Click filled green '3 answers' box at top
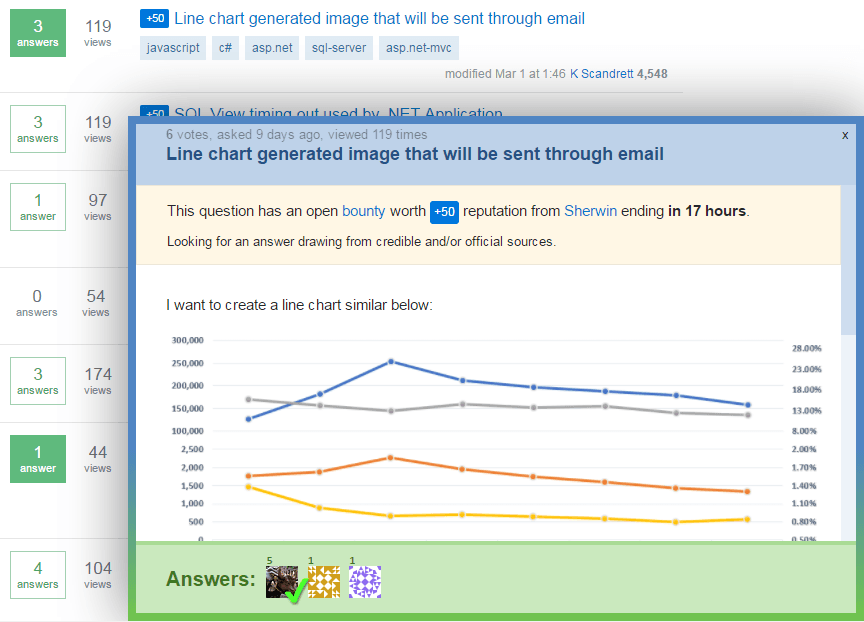The width and height of the screenshot is (864, 622). (38, 33)
